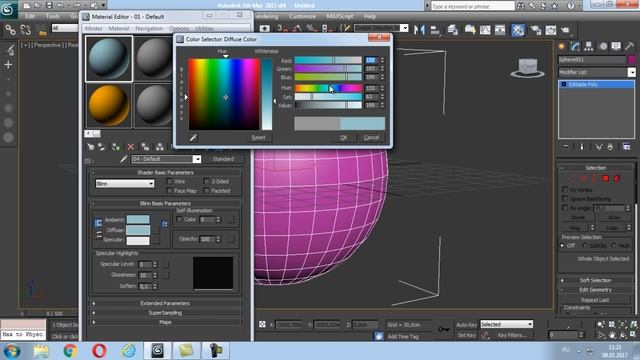Image resolution: width=640 pixels, height=360 pixels.
Task: Open the Customize menu
Action: coord(302,16)
